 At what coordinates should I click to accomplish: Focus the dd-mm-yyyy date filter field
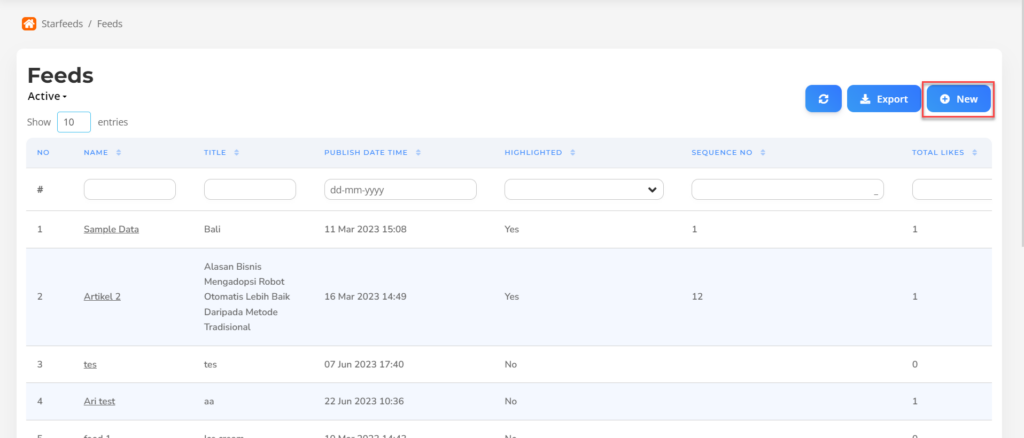click(x=400, y=189)
